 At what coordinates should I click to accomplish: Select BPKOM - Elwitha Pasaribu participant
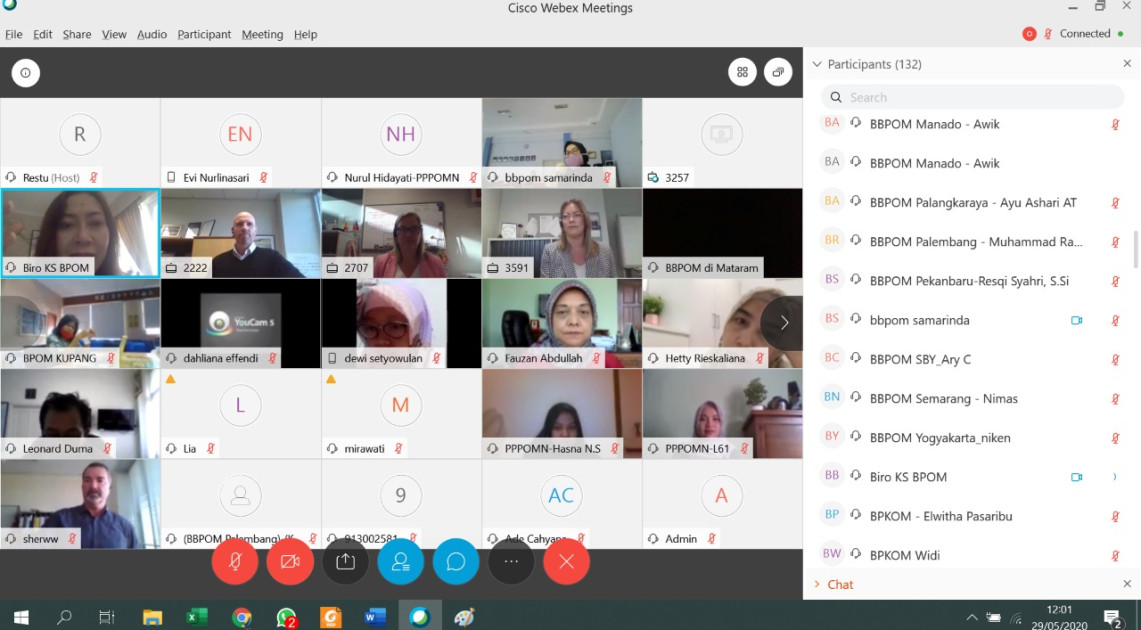click(940, 516)
